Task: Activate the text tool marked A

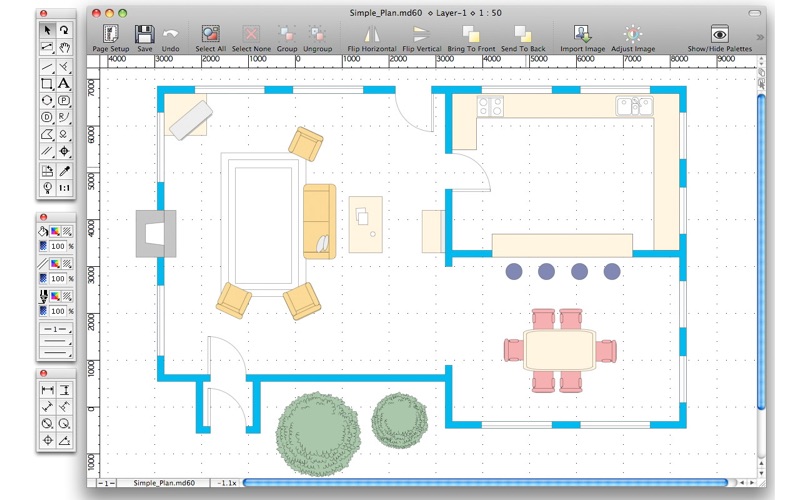Action: (64, 84)
